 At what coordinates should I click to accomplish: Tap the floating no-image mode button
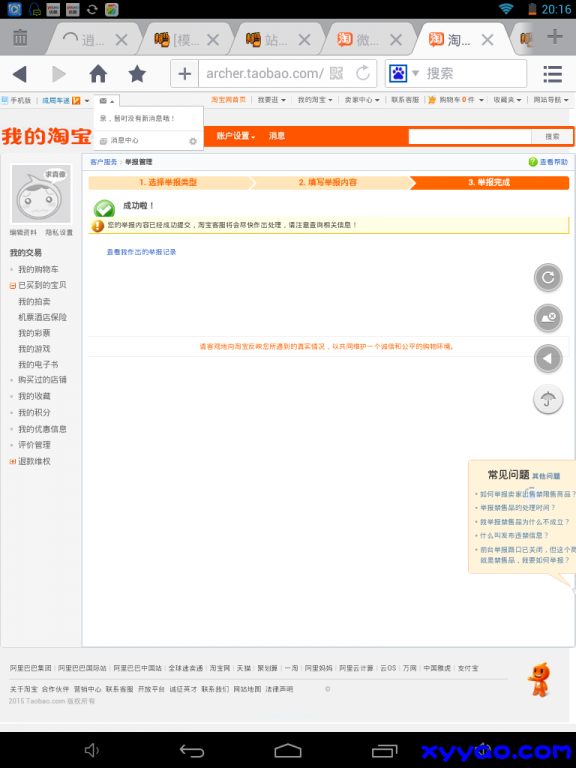coord(548,318)
